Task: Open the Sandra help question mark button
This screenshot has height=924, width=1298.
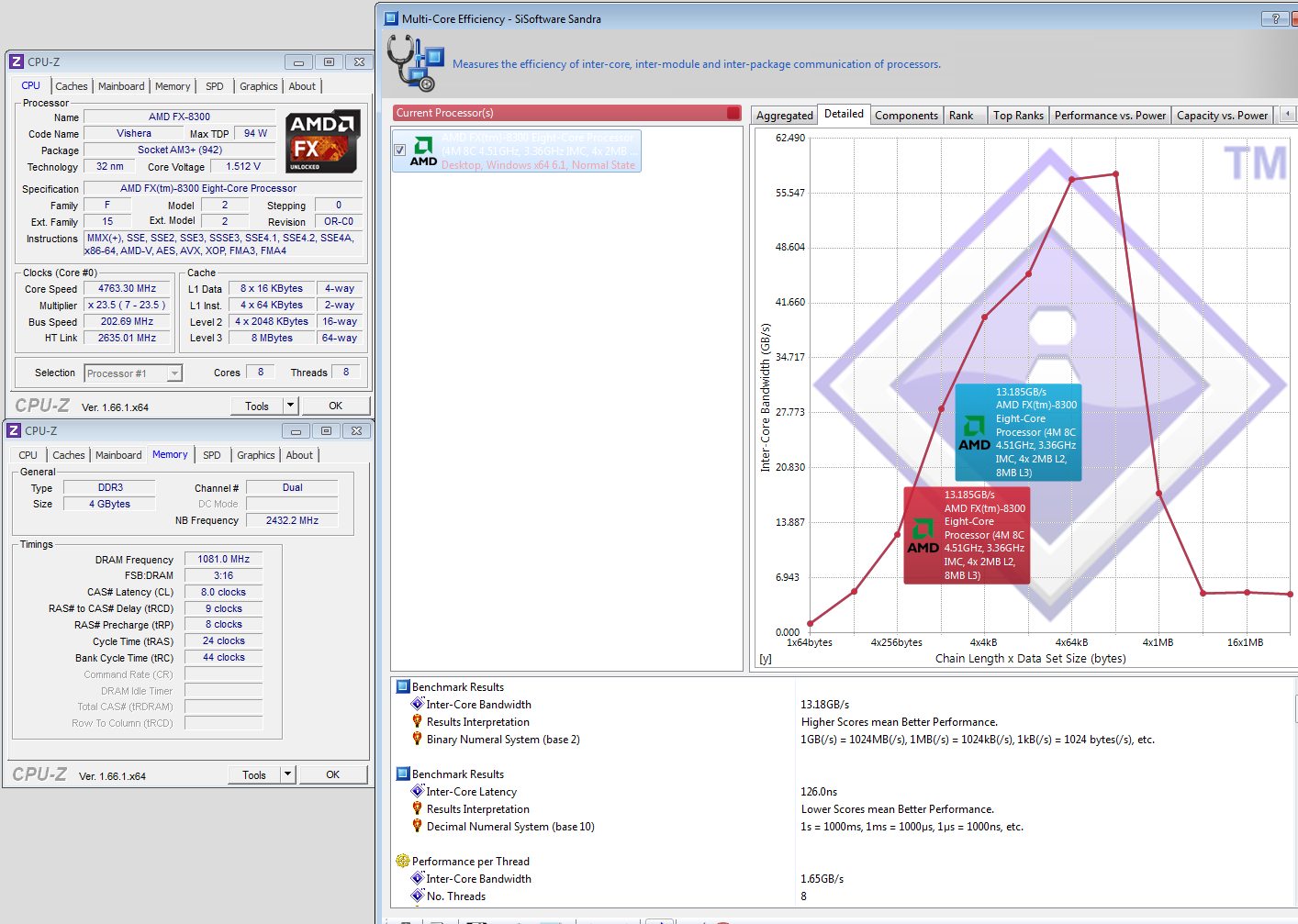Action: [x=1275, y=18]
